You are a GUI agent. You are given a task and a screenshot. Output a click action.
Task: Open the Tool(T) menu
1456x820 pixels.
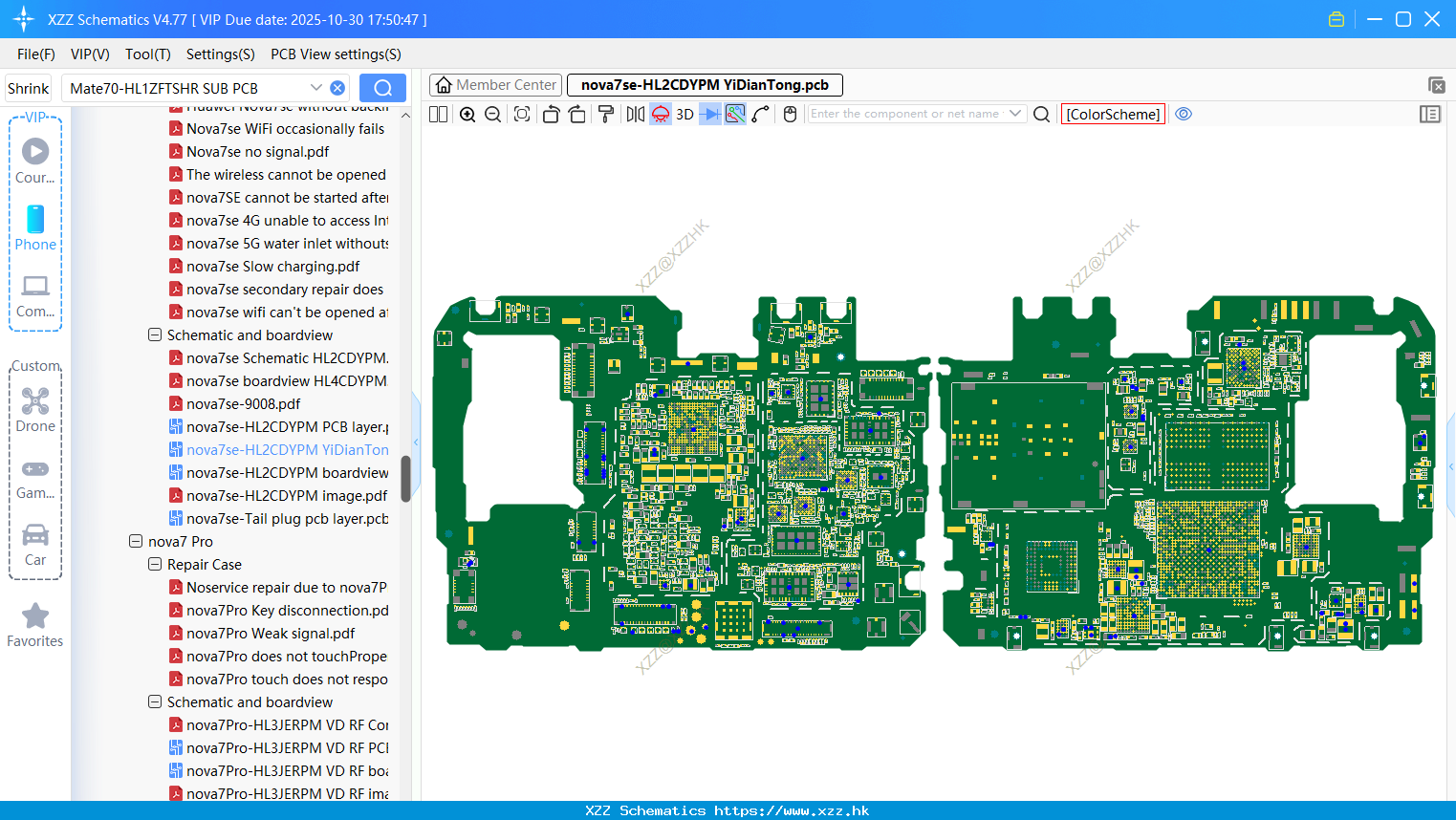[x=148, y=54]
